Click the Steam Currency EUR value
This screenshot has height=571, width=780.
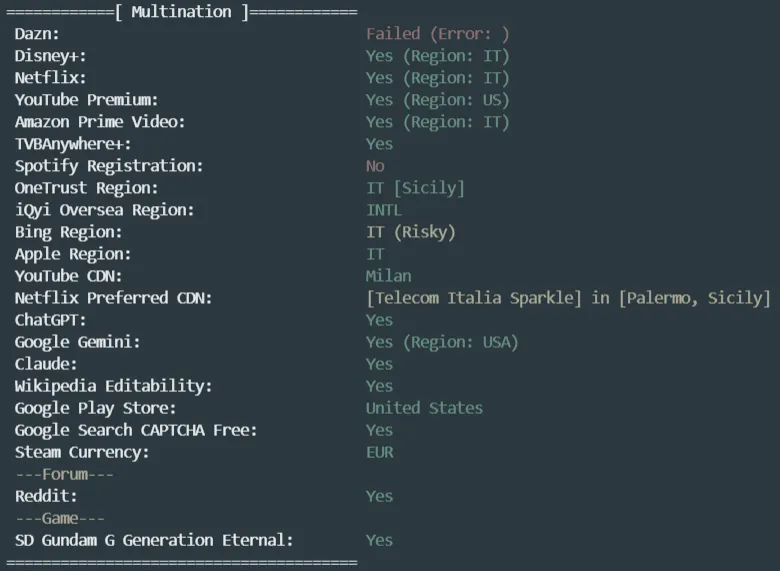pos(379,452)
